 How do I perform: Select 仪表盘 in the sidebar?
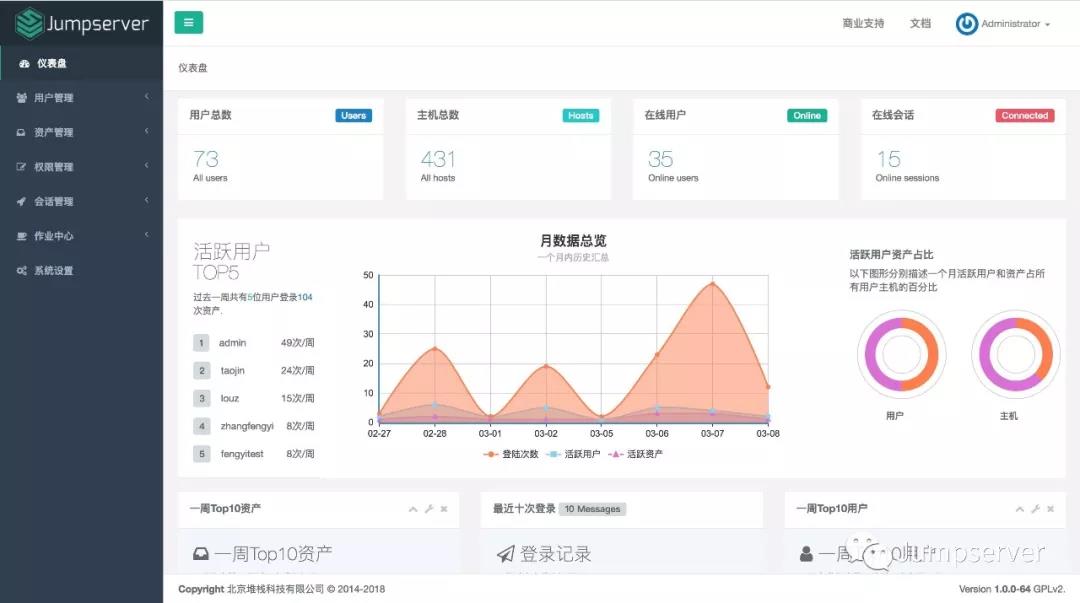pos(51,63)
